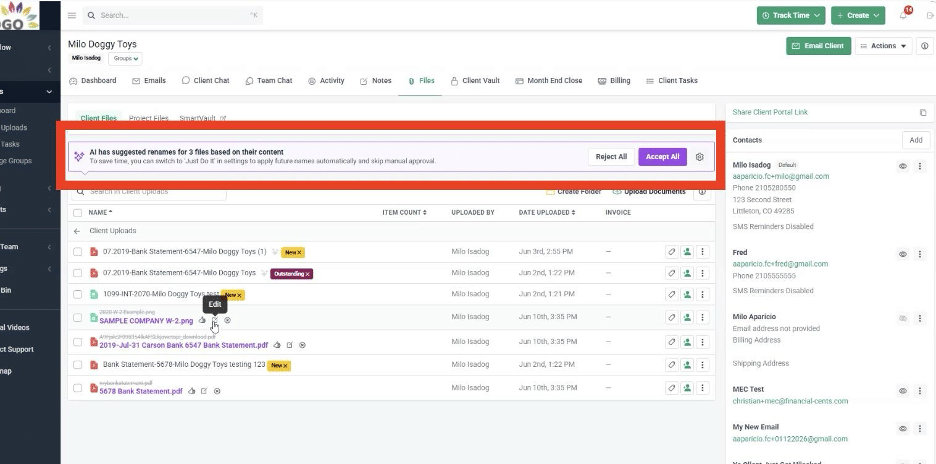Reject the SAMPLE COMPANY W-2.png suggested rename
Screen dimensions: 936x464
coord(227,320)
